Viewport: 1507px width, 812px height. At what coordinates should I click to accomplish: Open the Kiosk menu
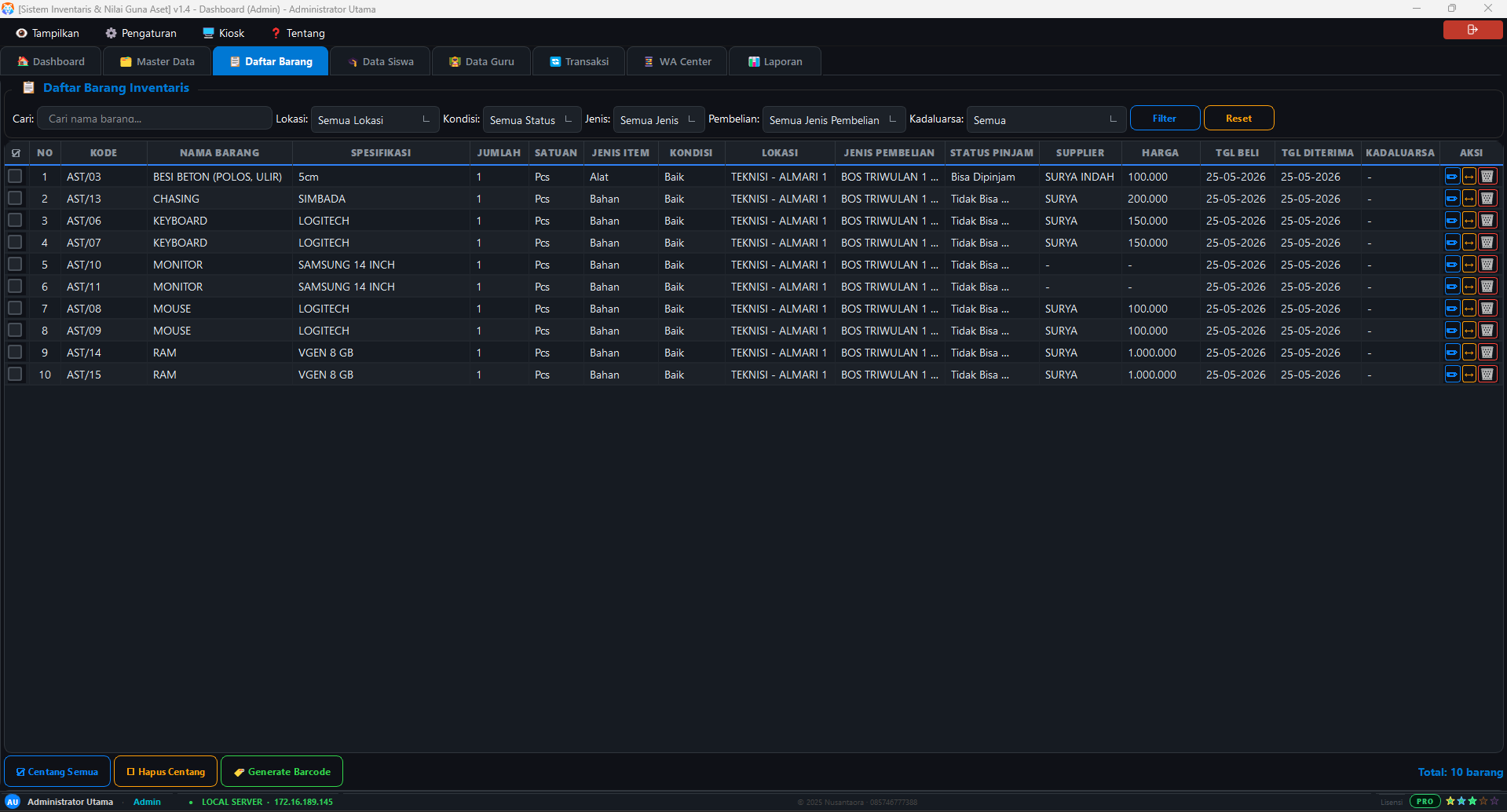(224, 33)
